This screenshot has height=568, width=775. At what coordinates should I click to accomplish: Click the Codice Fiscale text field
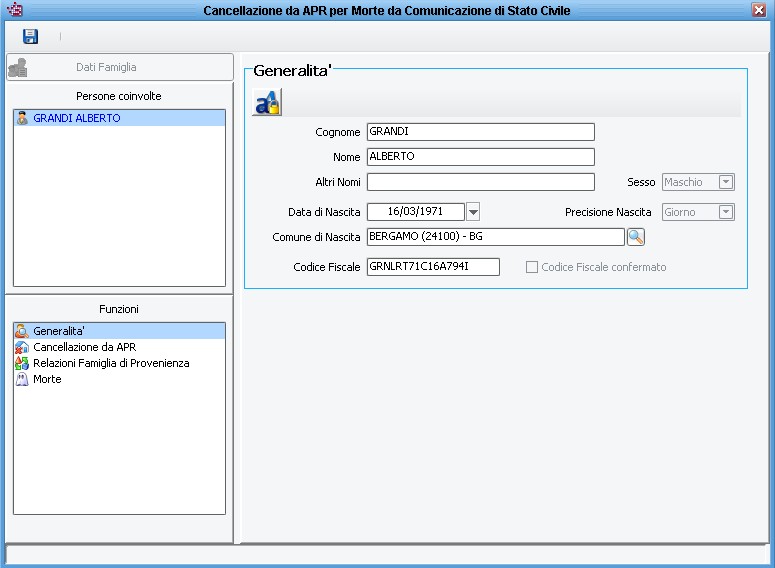pyautogui.click(x=432, y=267)
